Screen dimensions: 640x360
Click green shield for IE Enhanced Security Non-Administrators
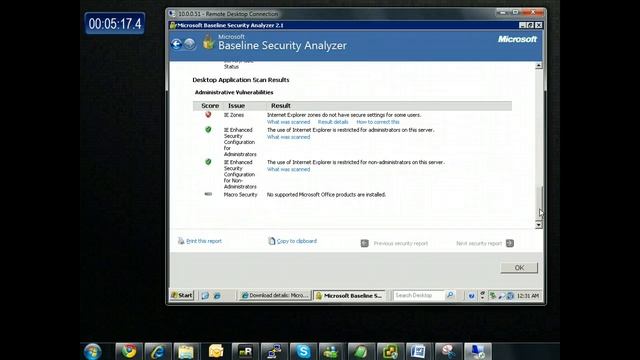click(x=208, y=162)
